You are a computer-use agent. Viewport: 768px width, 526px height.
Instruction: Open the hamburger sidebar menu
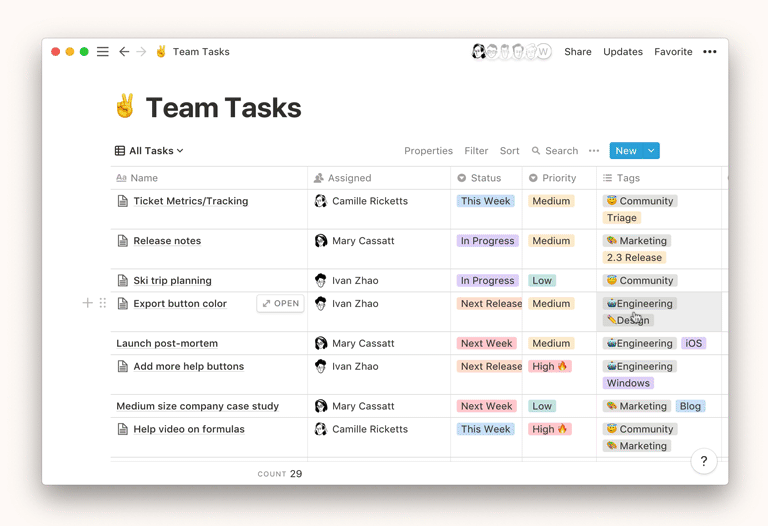[103, 52]
